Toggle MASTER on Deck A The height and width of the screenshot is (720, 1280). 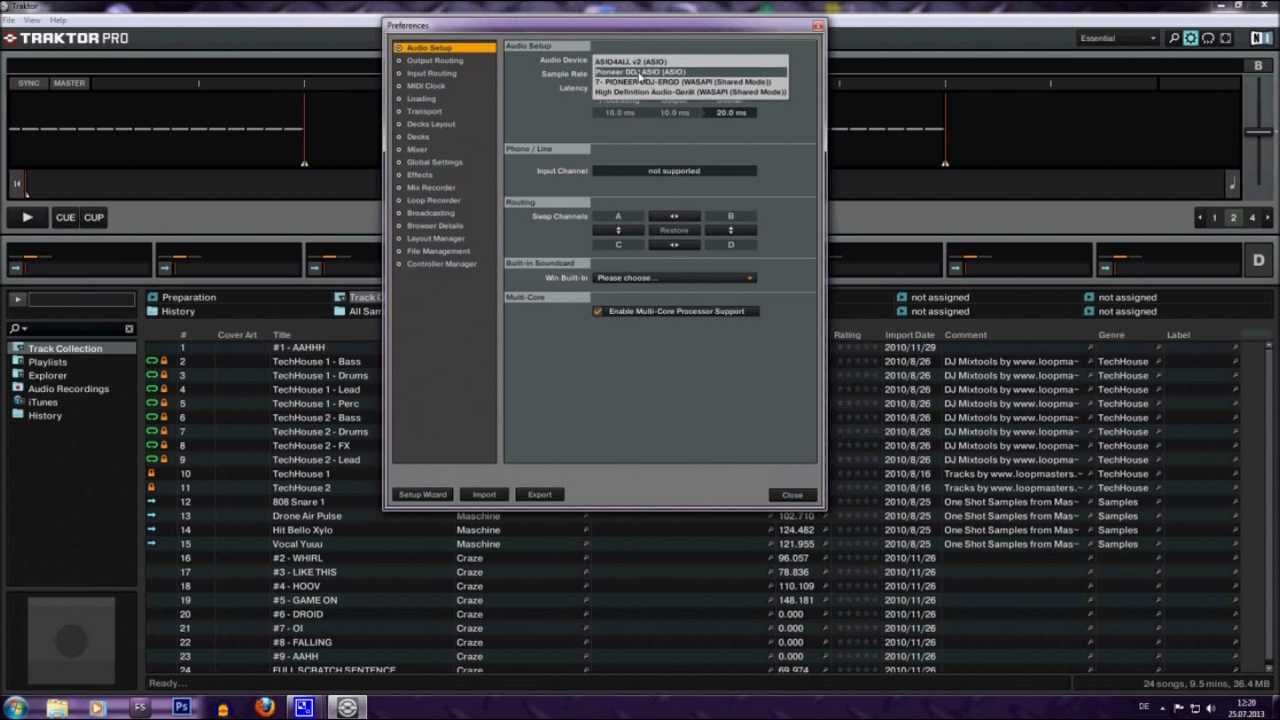click(x=69, y=83)
